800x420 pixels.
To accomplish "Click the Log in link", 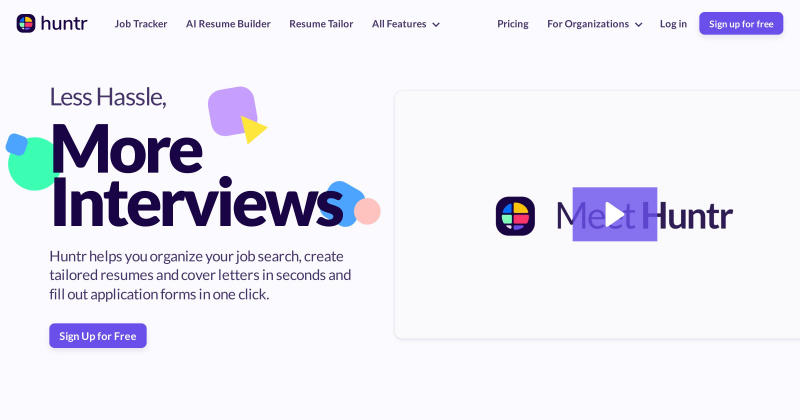I will [673, 24].
